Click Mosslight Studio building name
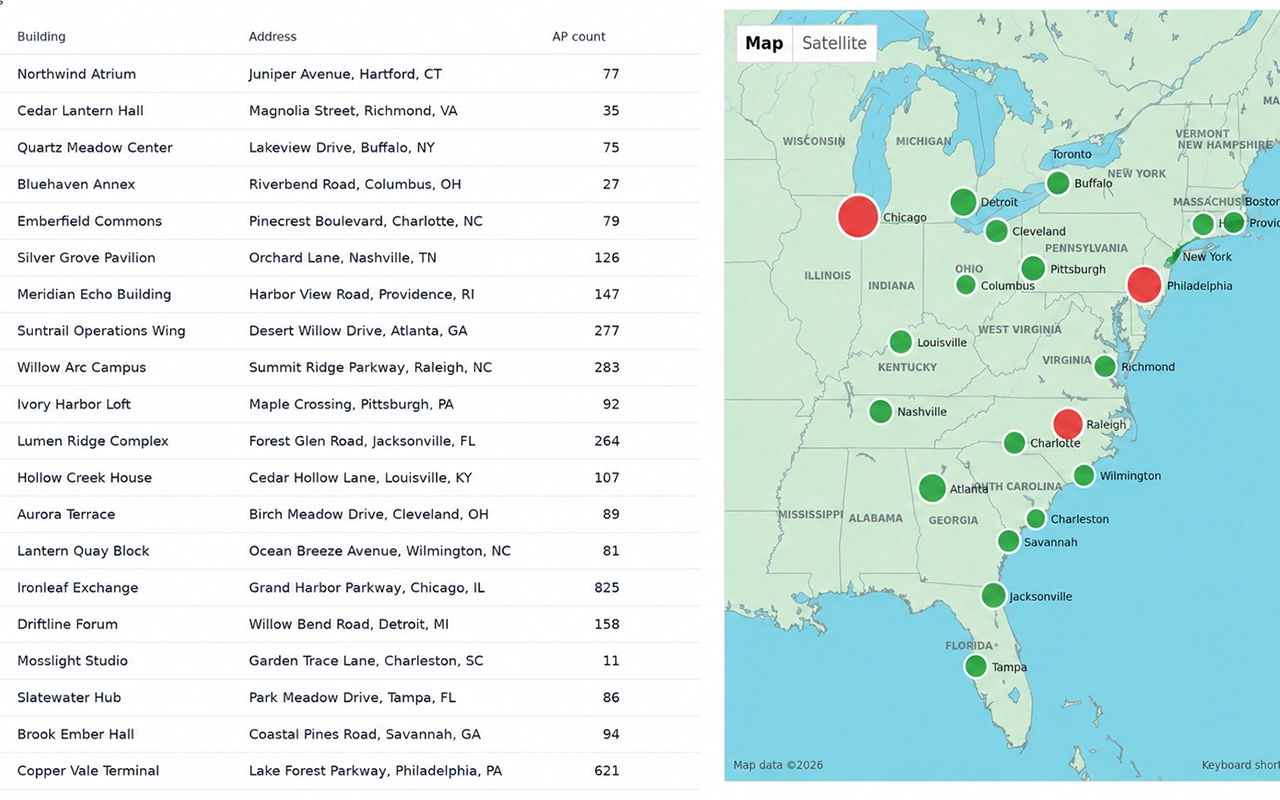The width and height of the screenshot is (1280, 800). click(x=72, y=661)
